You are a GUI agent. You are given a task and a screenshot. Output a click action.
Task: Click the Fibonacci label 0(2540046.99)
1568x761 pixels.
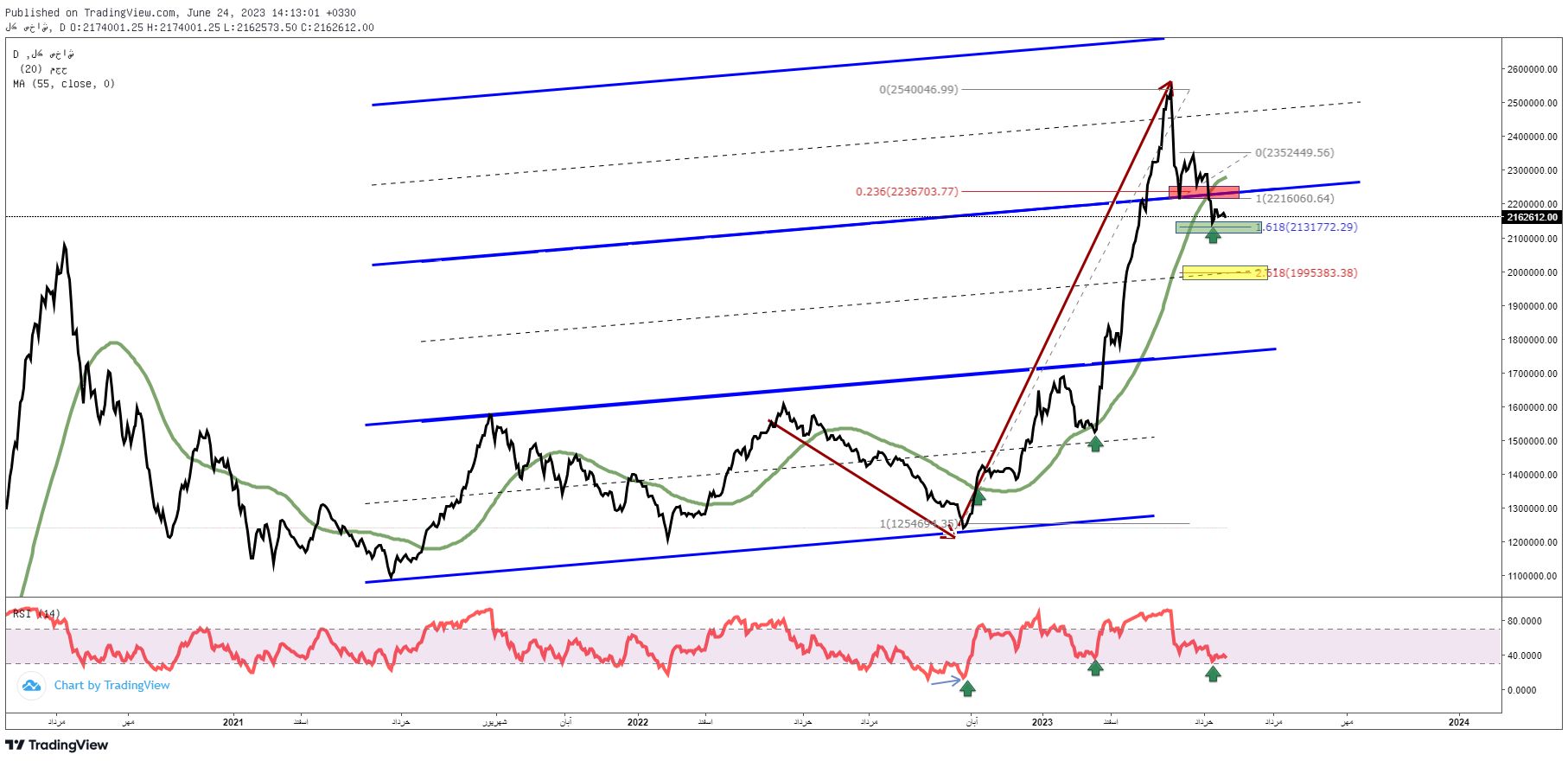919,89
